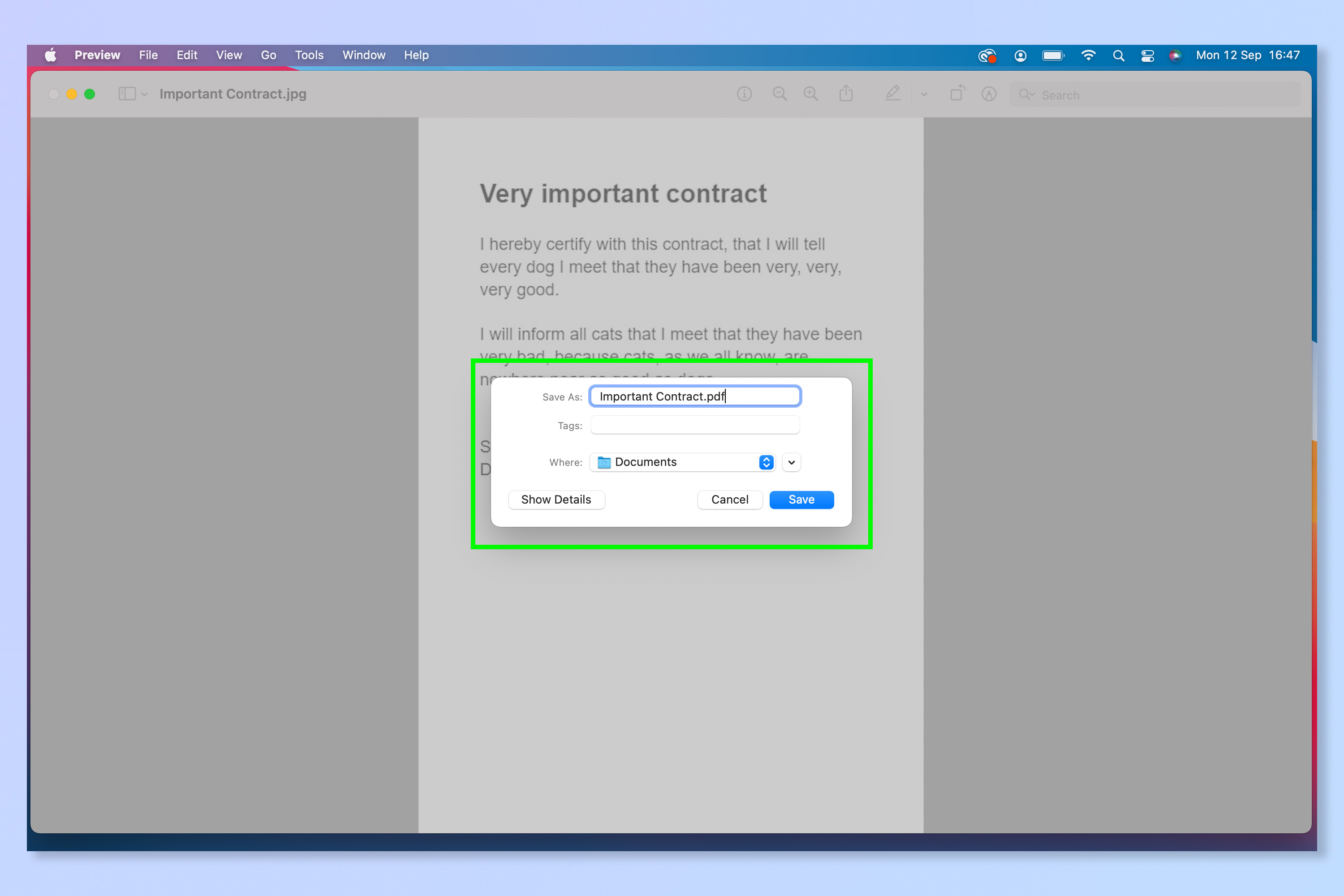Click inside the Tags field

coord(694,425)
